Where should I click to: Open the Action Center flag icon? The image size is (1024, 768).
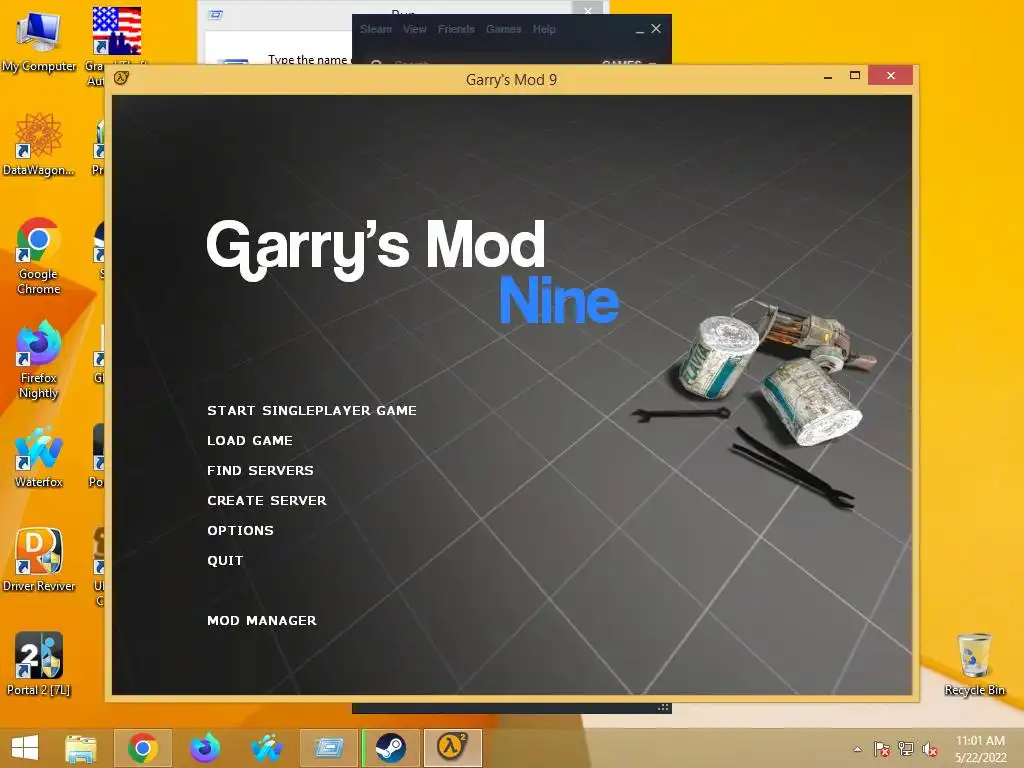(x=882, y=749)
